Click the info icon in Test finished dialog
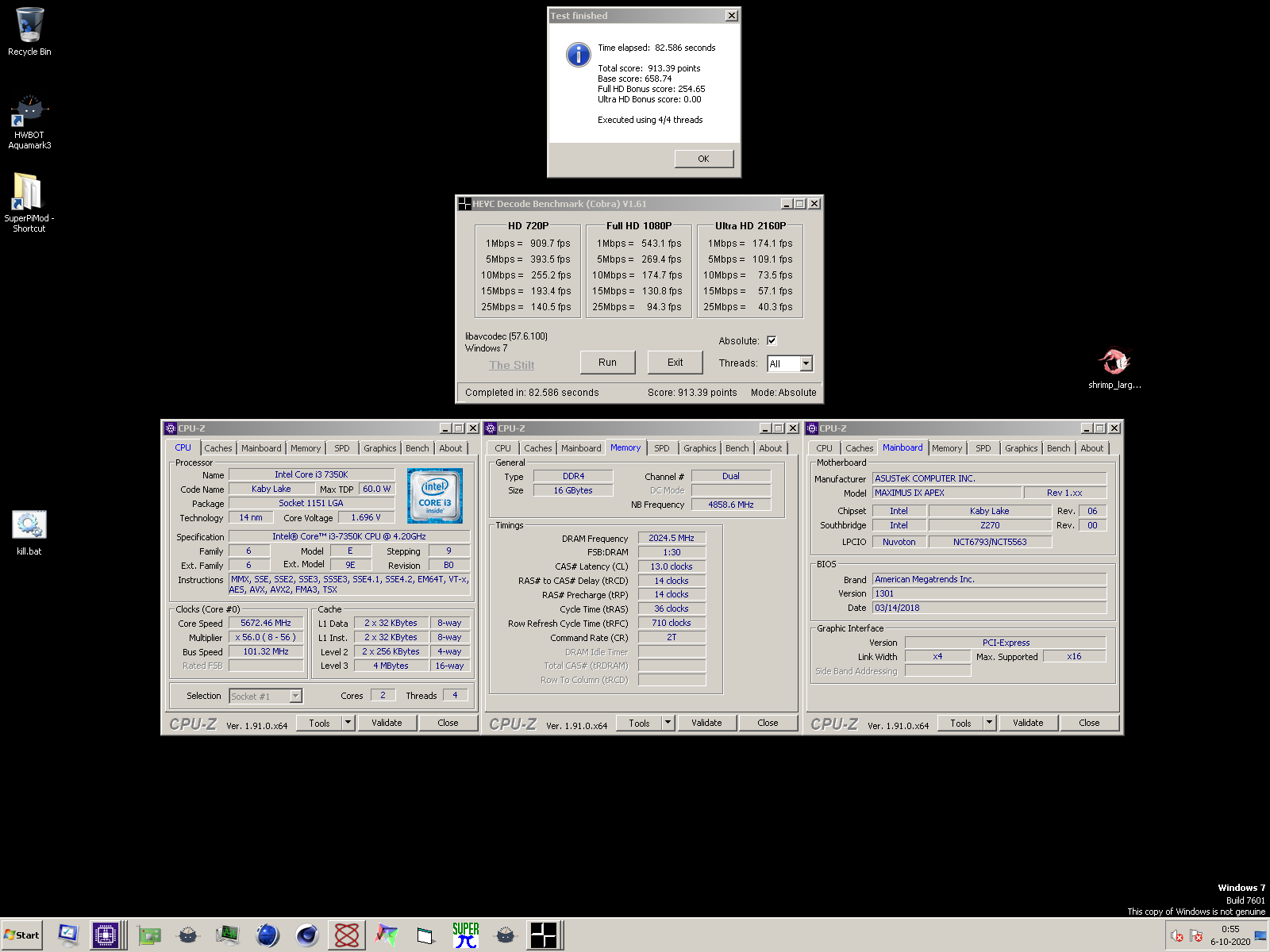This screenshot has width=1270, height=952. (x=578, y=55)
